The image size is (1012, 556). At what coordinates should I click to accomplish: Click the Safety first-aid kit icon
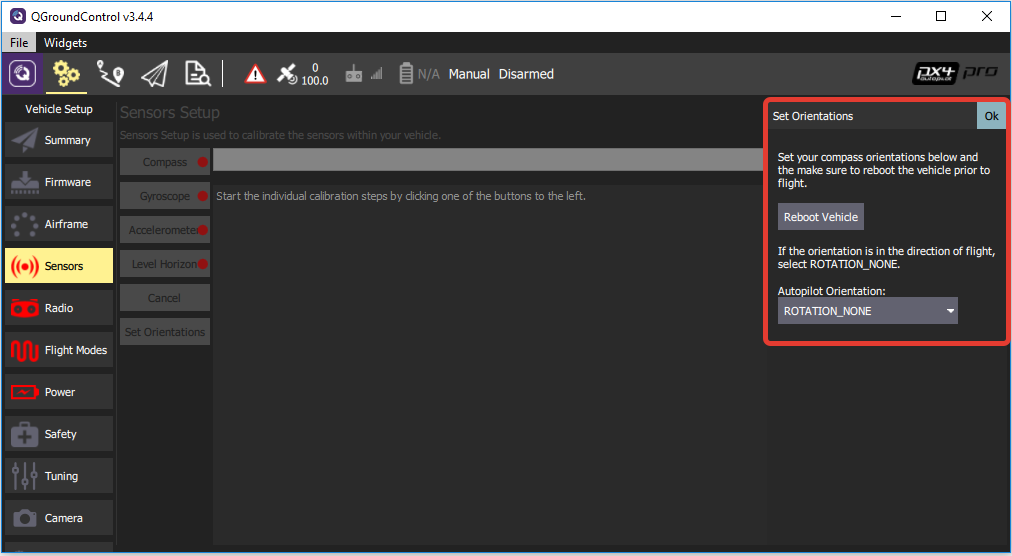click(x=25, y=435)
